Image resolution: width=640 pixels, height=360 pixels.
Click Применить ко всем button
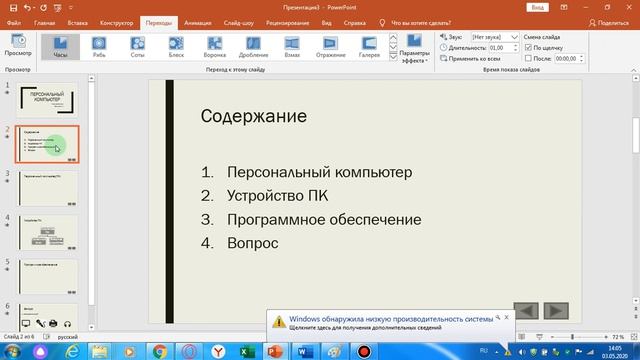(x=470, y=59)
